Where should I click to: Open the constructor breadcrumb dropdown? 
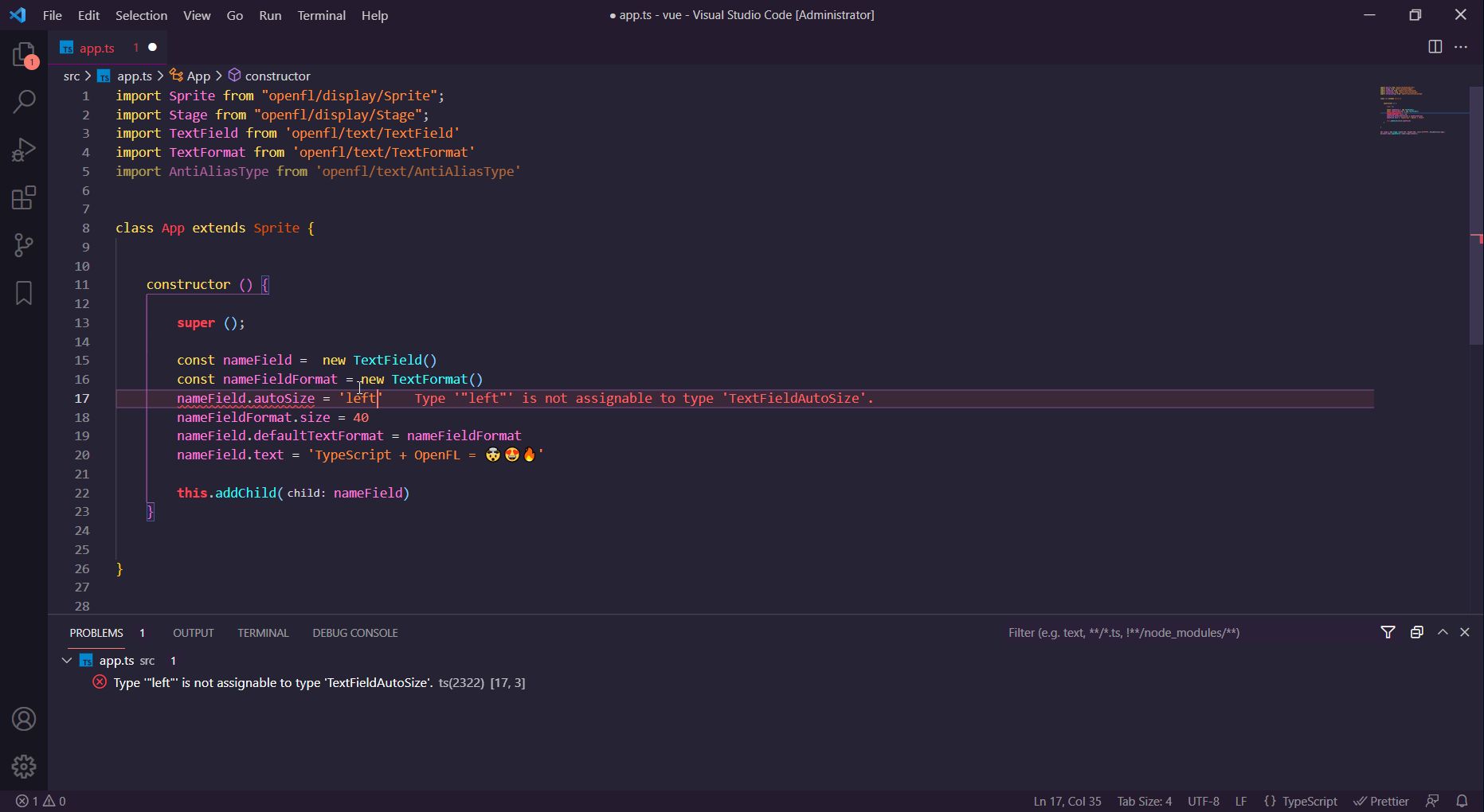[277, 76]
